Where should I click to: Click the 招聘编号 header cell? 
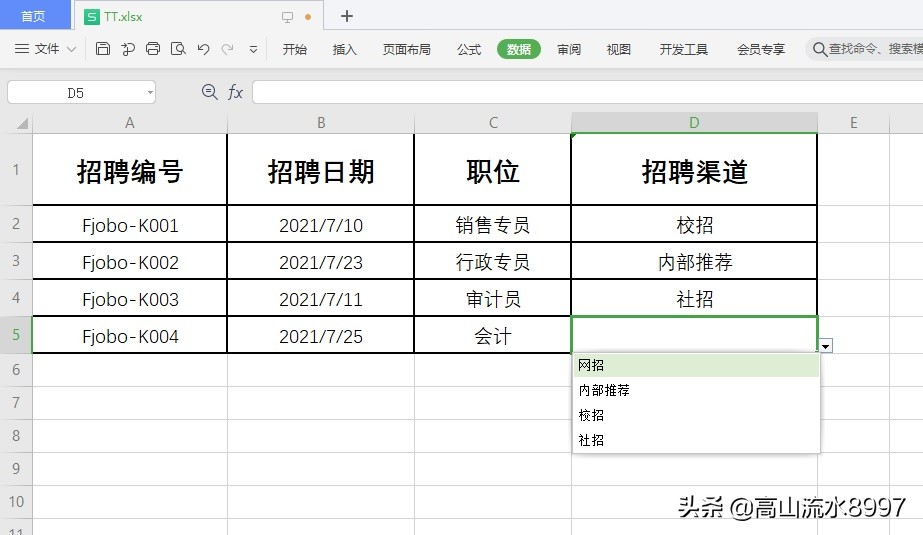point(130,170)
